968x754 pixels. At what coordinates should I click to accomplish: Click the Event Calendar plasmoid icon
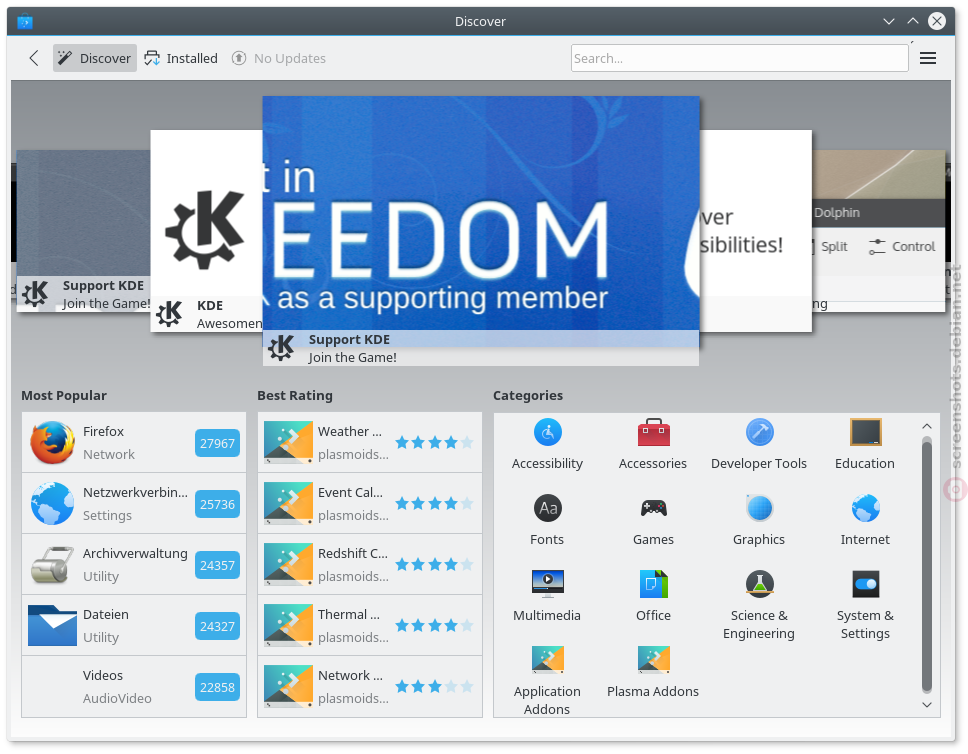pos(288,503)
